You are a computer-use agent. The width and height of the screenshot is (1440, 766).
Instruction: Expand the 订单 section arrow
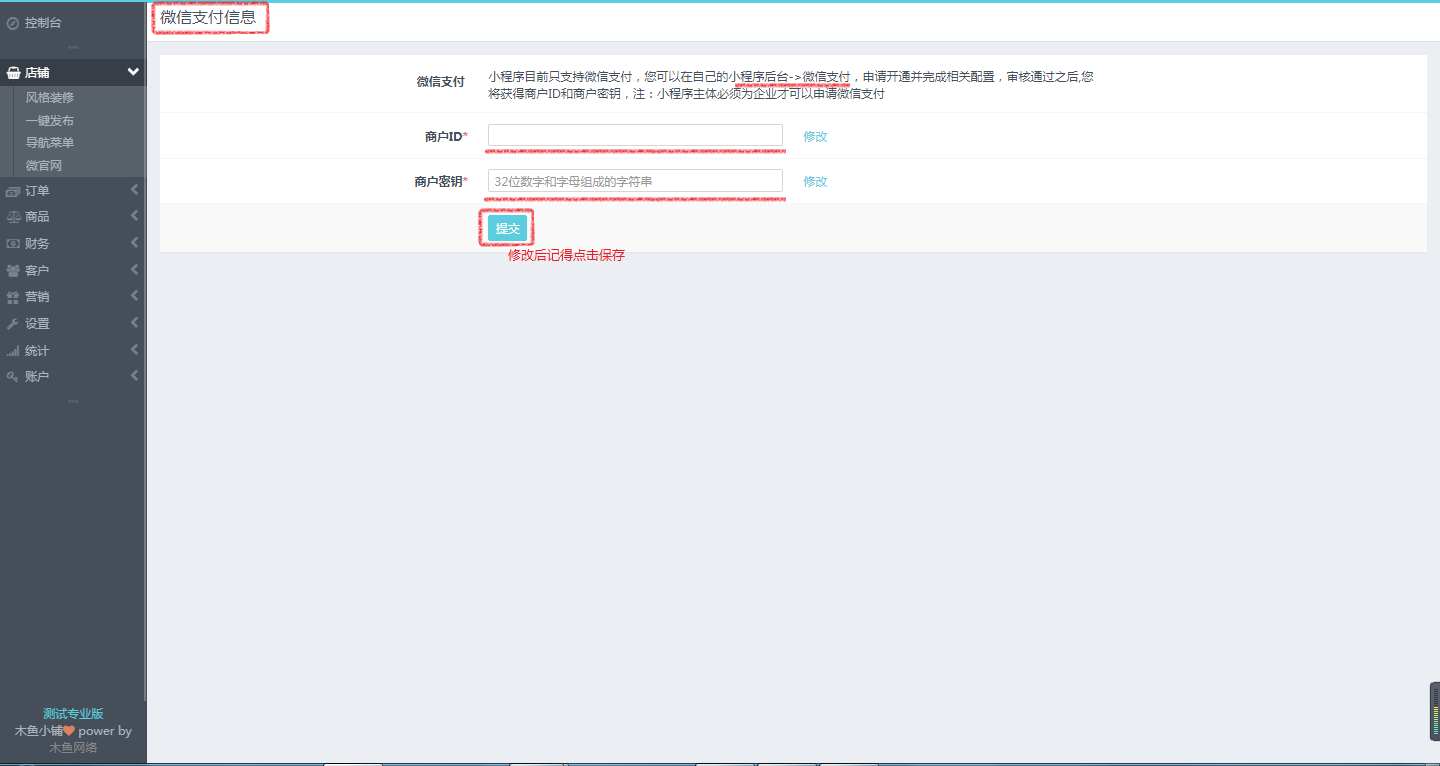click(x=134, y=190)
